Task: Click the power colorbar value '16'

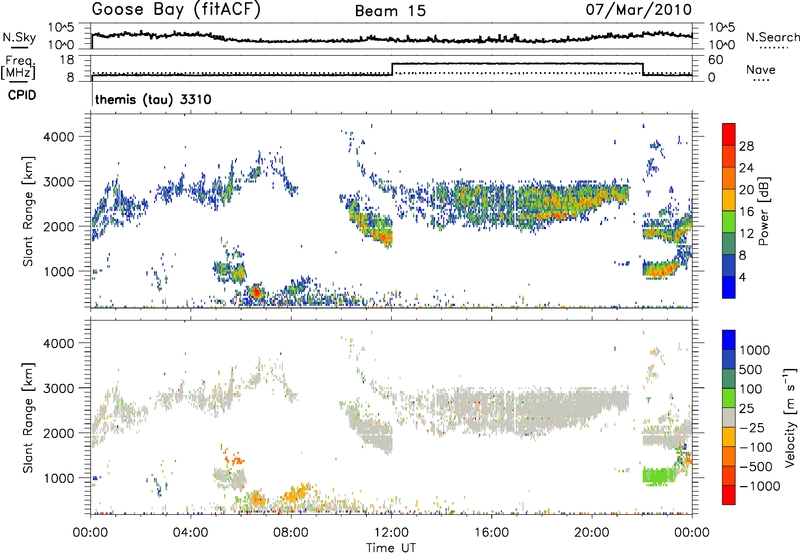Action: point(746,212)
